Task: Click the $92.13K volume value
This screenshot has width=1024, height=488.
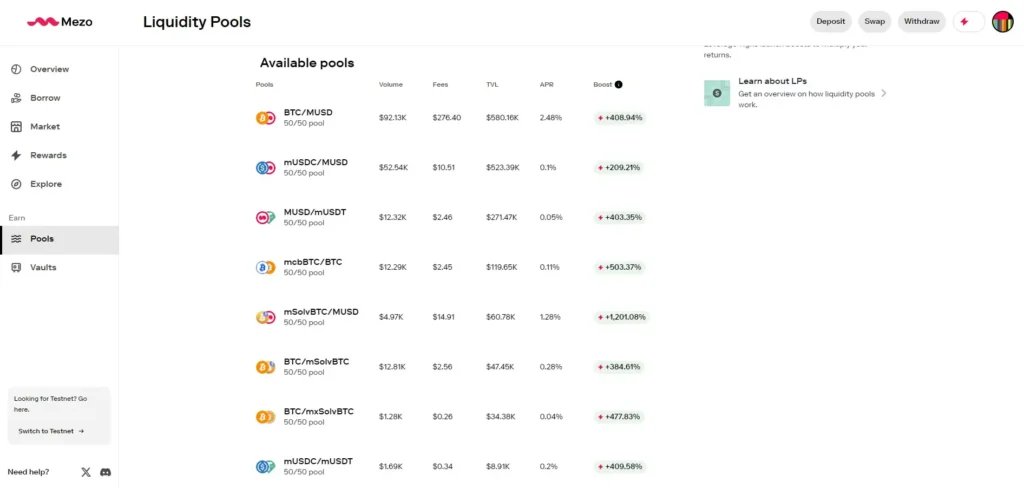Action: 392,118
